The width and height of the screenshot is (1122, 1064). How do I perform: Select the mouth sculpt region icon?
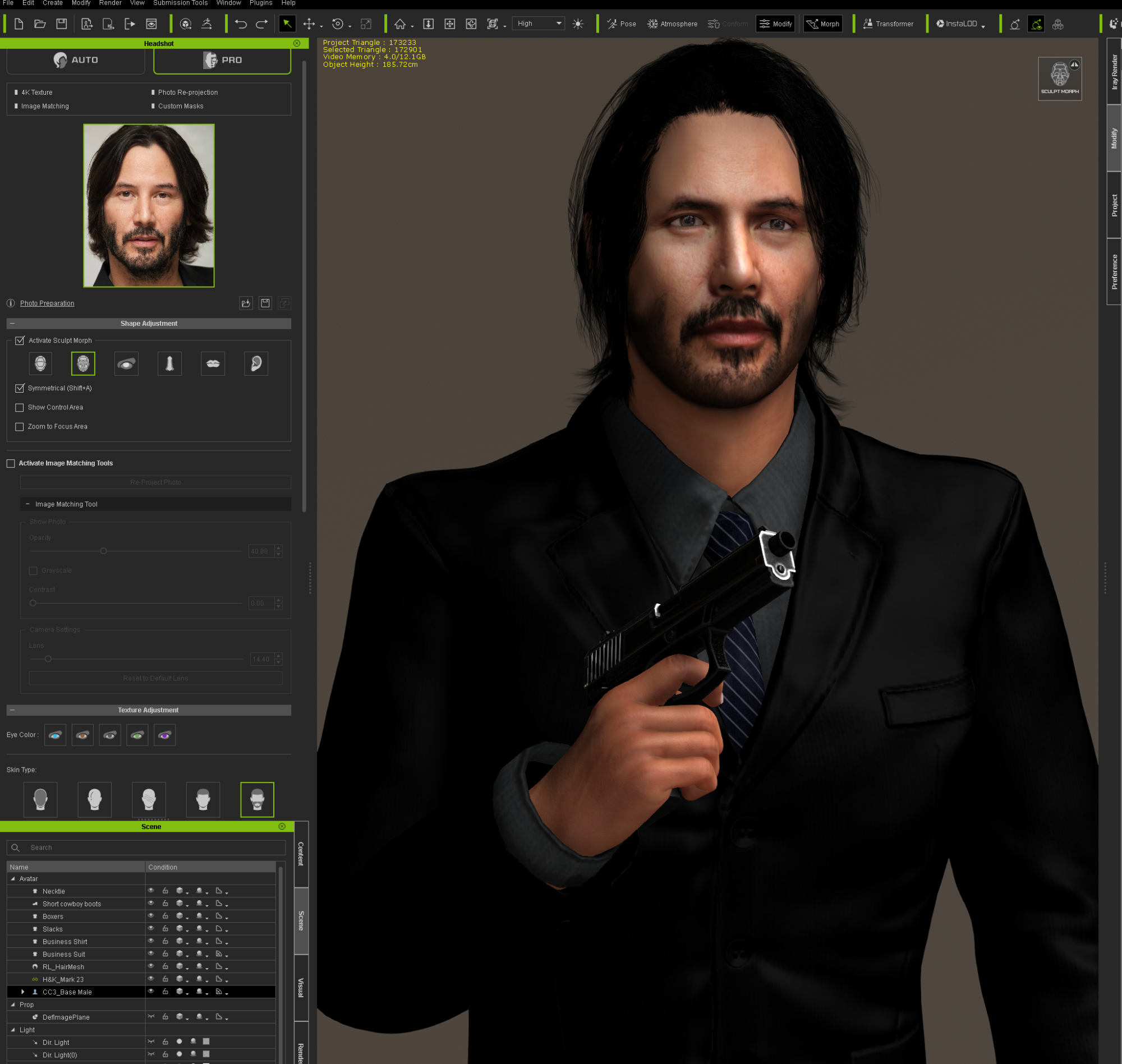213,363
